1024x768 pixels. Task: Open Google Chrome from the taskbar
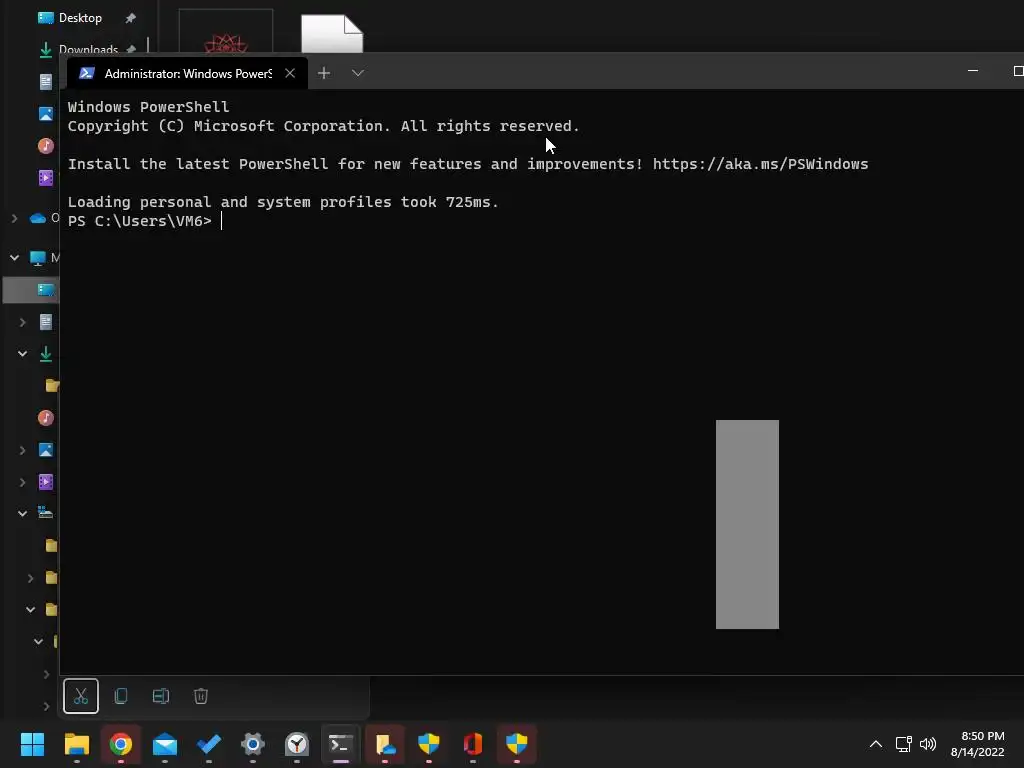[121, 744]
